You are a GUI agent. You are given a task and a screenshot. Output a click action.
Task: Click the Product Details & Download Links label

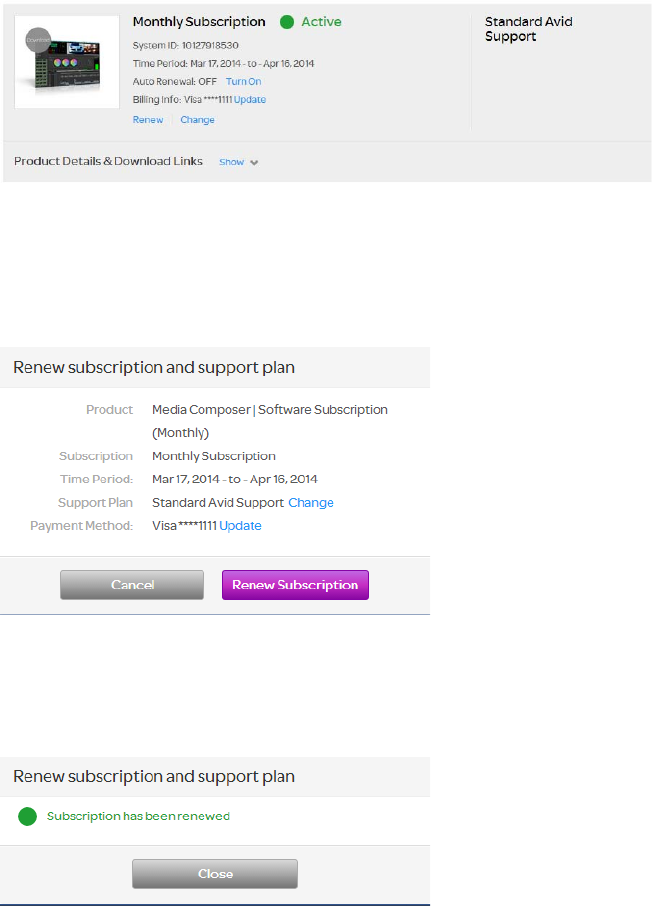tap(108, 161)
